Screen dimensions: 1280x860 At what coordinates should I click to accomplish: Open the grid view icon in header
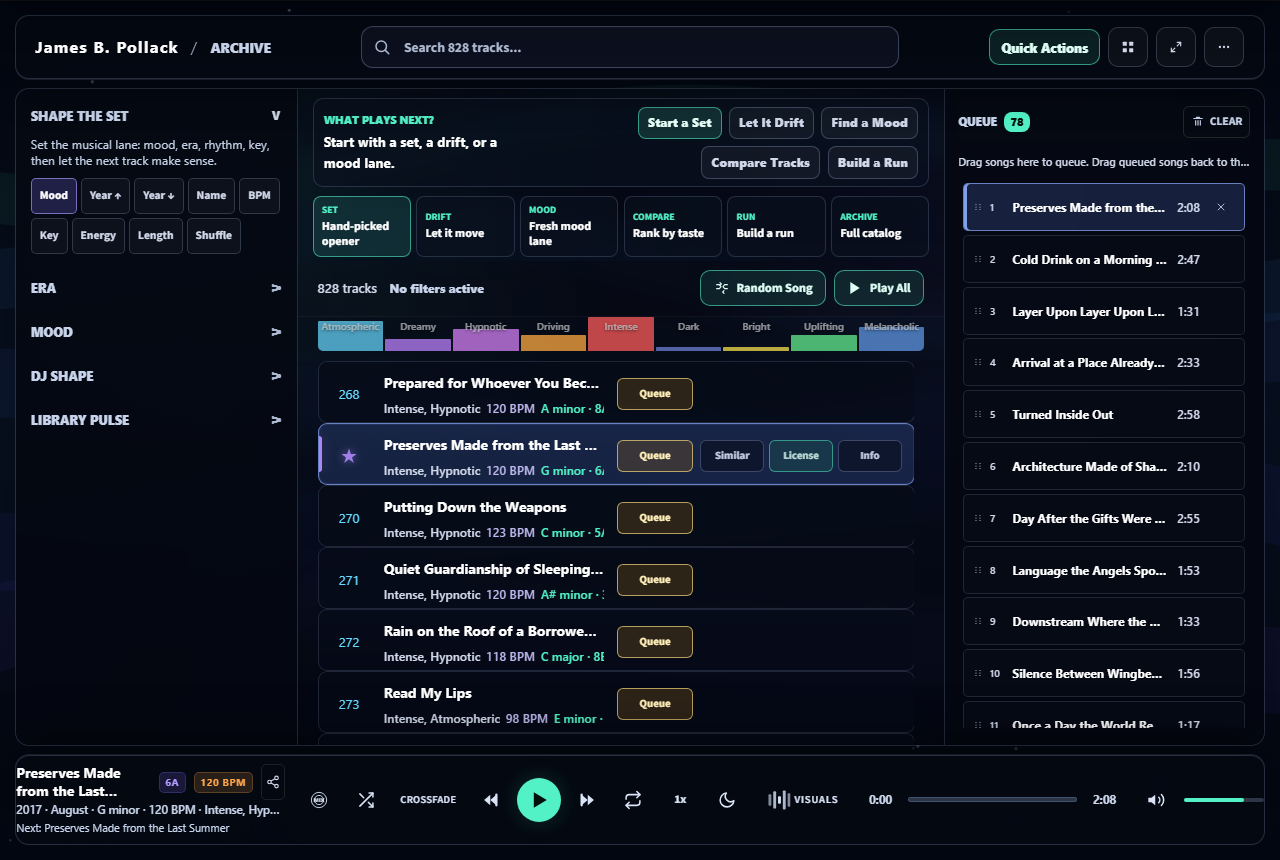point(1128,47)
